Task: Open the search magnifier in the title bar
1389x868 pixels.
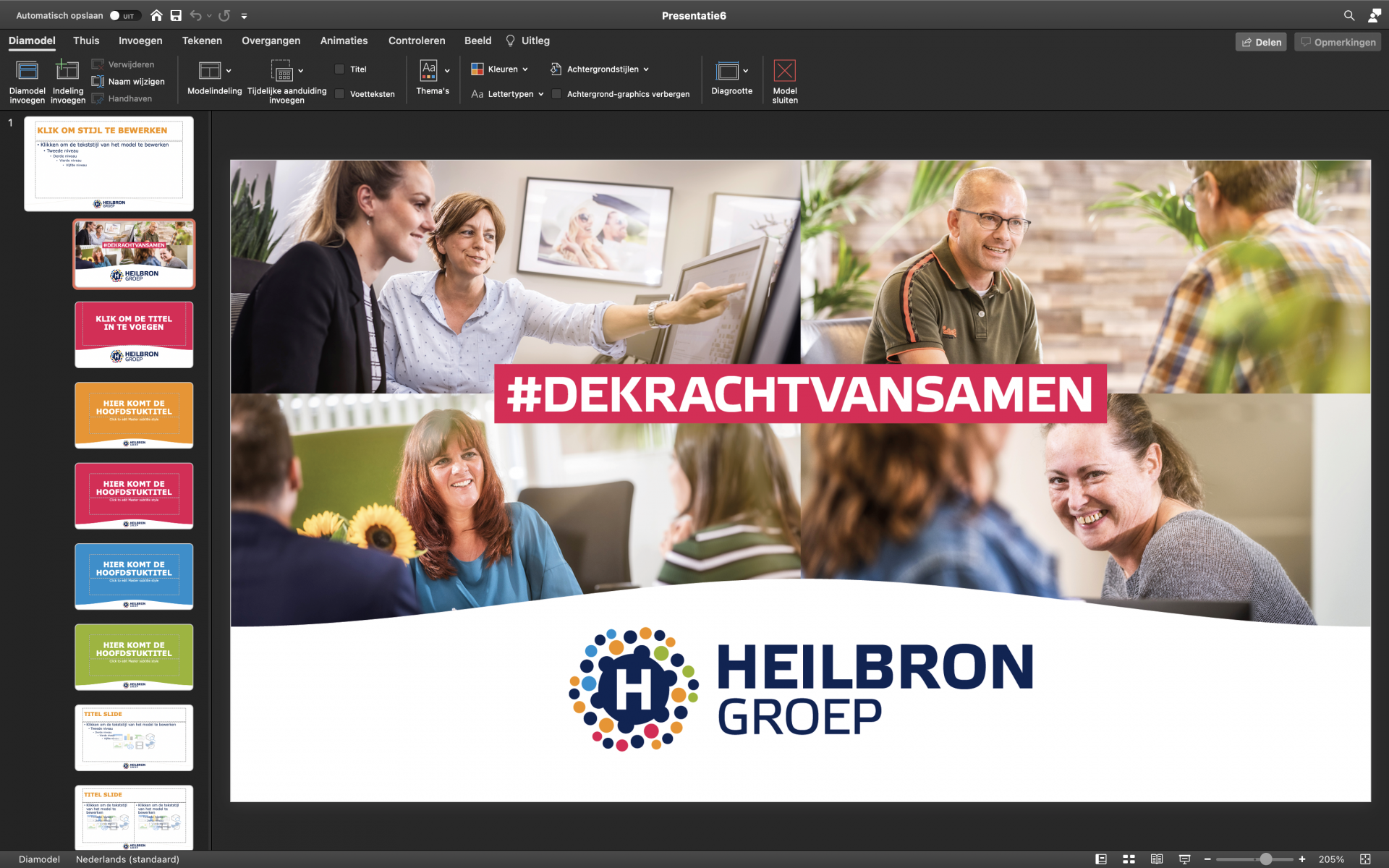Action: pyautogui.click(x=1348, y=14)
